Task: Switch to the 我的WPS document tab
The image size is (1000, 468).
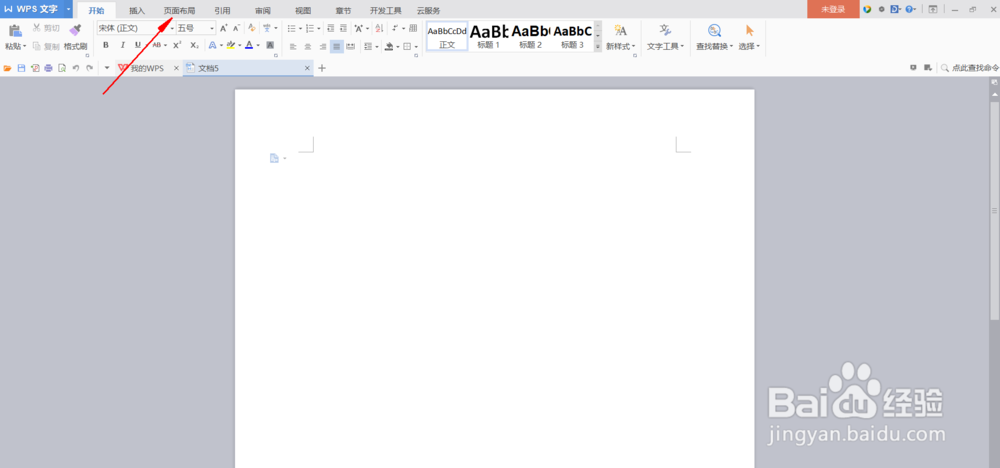Action: click(x=148, y=68)
